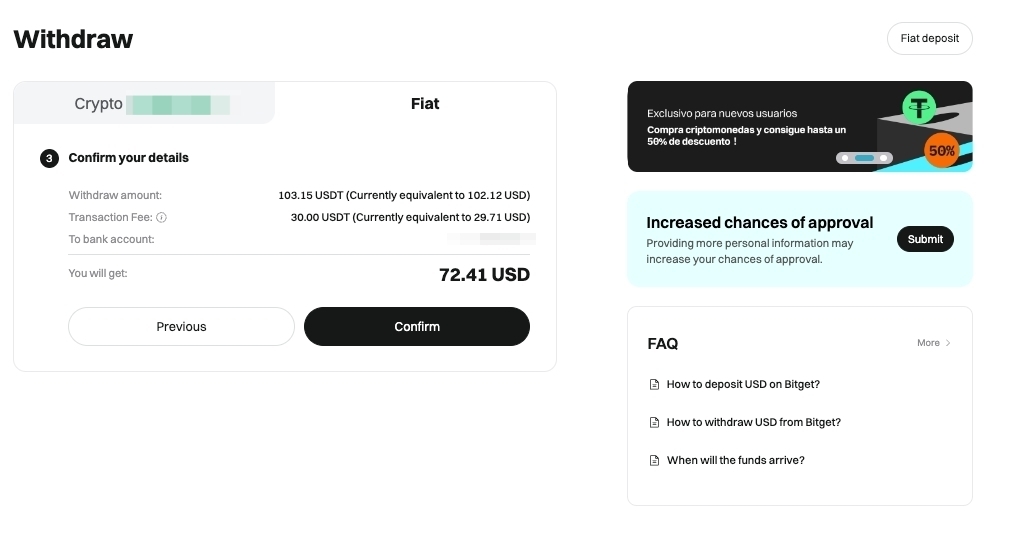Click the step 3 number badge
This screenshot has height=552, width=1010.
(x=49, y=158)
